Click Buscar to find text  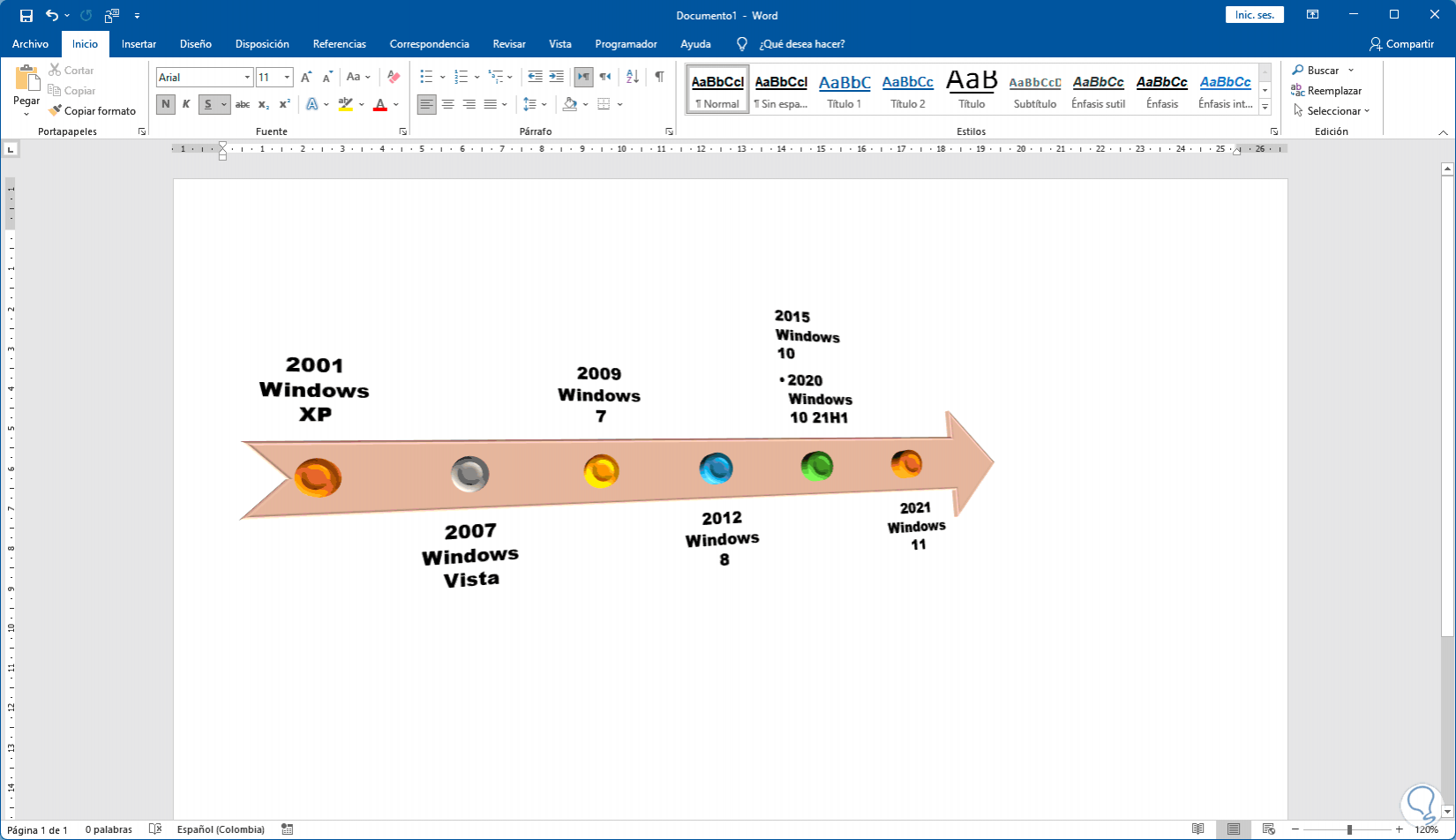1315,70
